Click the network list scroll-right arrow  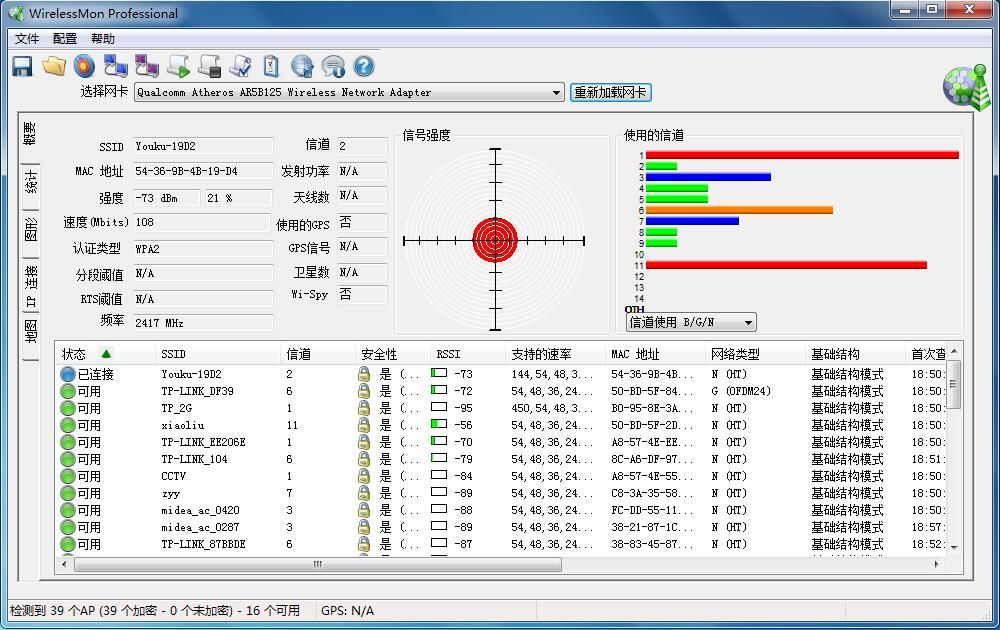pos(936,564)
